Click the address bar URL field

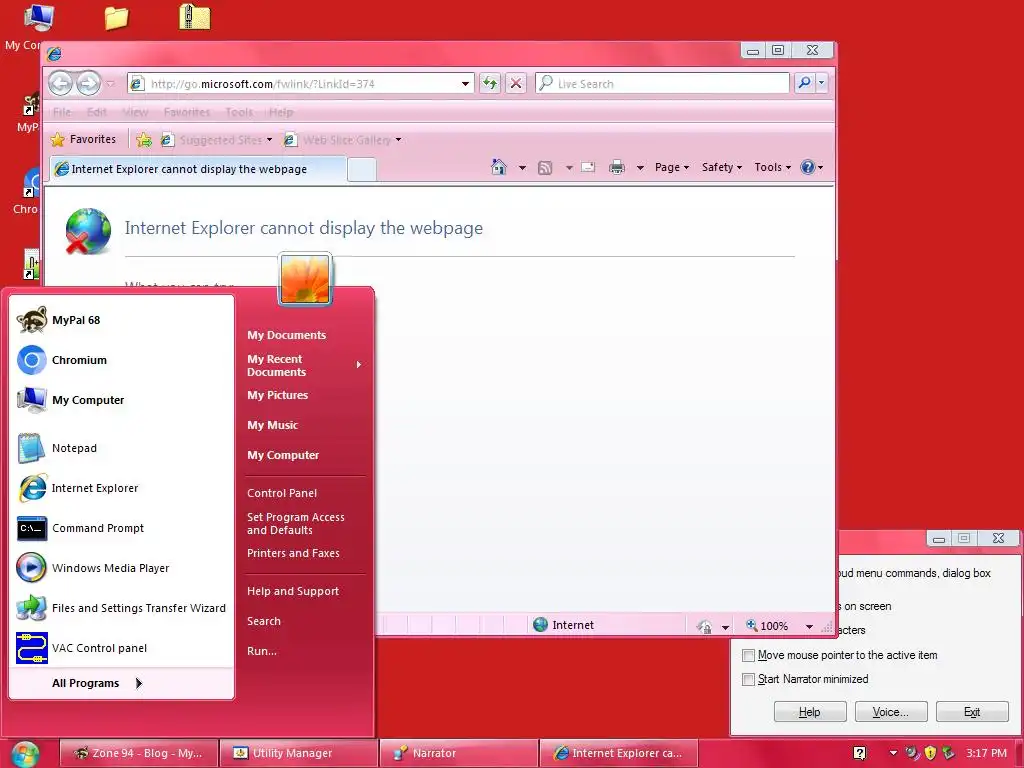(302, 84)
